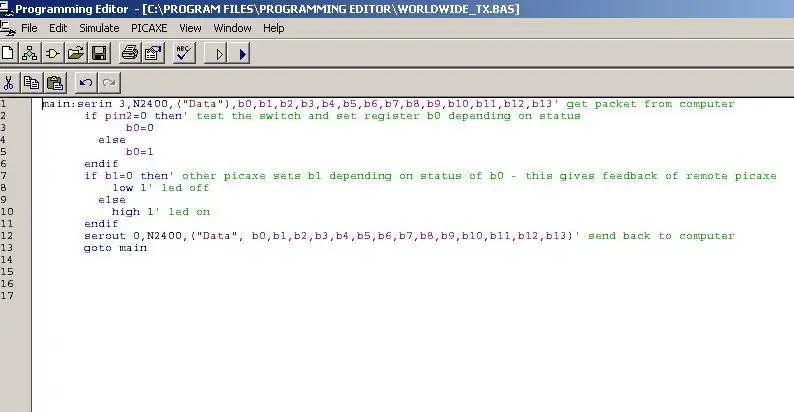Paste from clipboard icon
Image resolution: width=794 pixels, height=412 pixels.
click(55, 83)
